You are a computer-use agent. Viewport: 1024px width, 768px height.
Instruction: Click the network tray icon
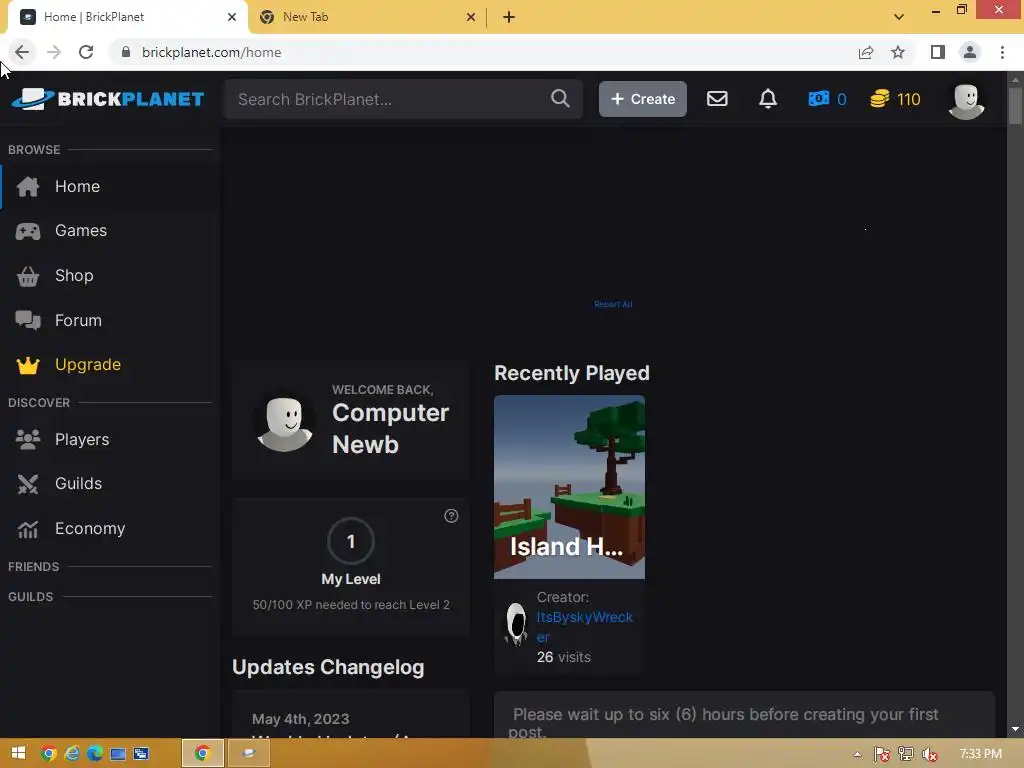(x=906, y=754)
